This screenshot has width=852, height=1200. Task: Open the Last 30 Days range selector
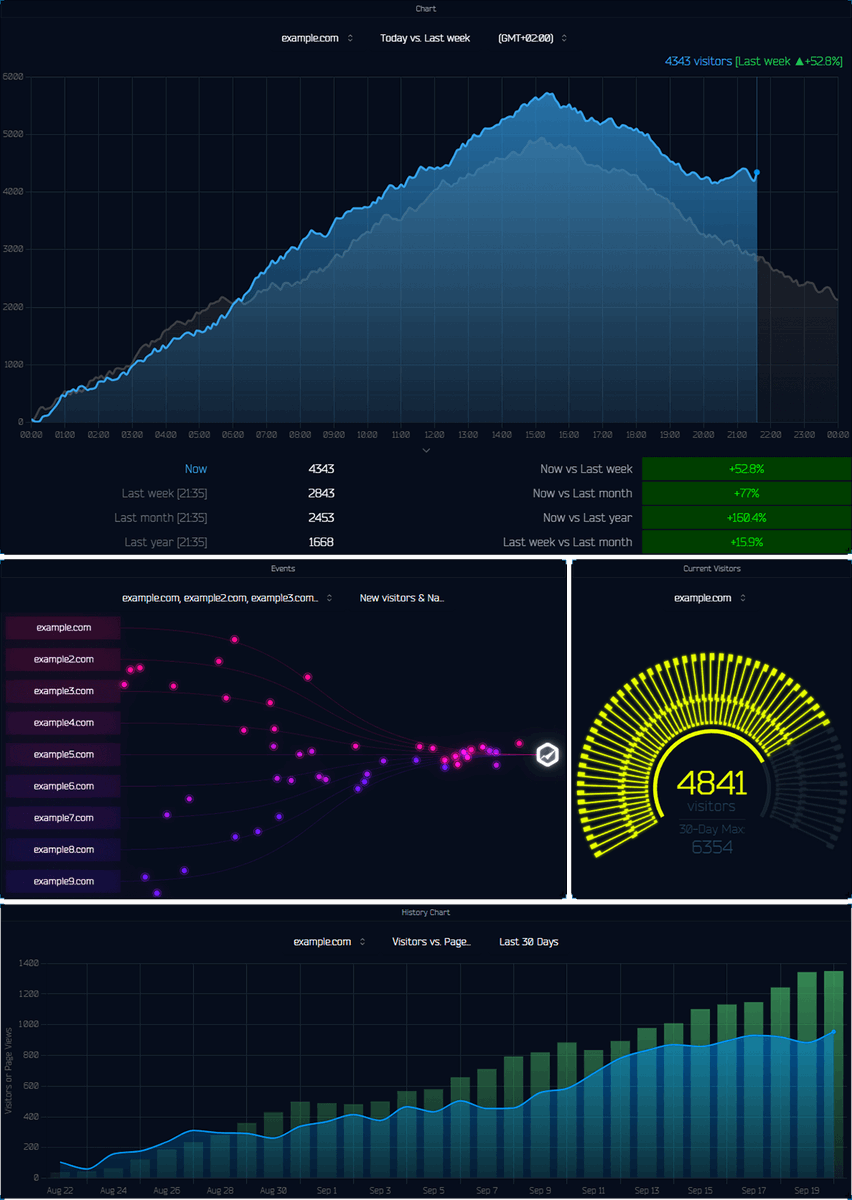529,942
